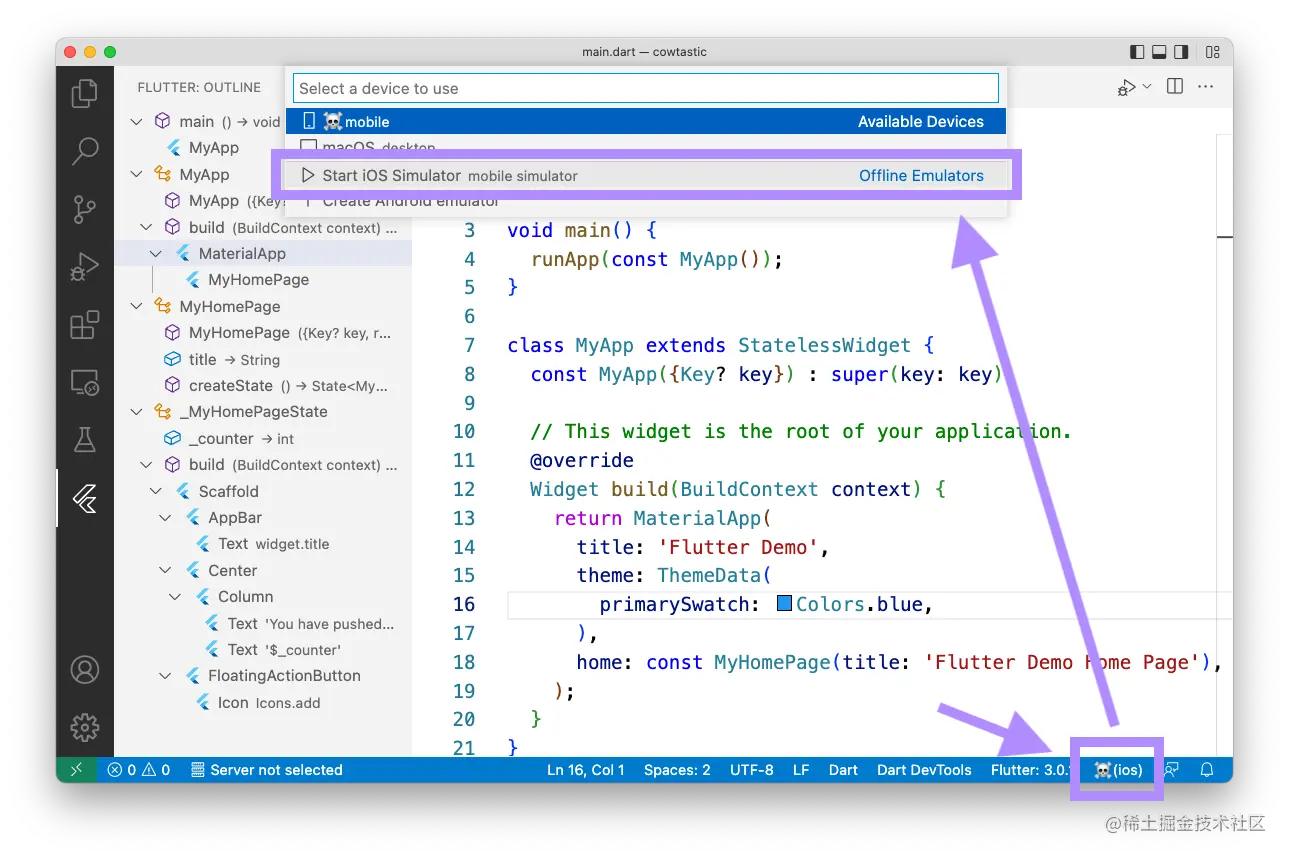Collapse the Scaffold outline node
This screenshot has height=857, width=1289.
coord(156,491)
